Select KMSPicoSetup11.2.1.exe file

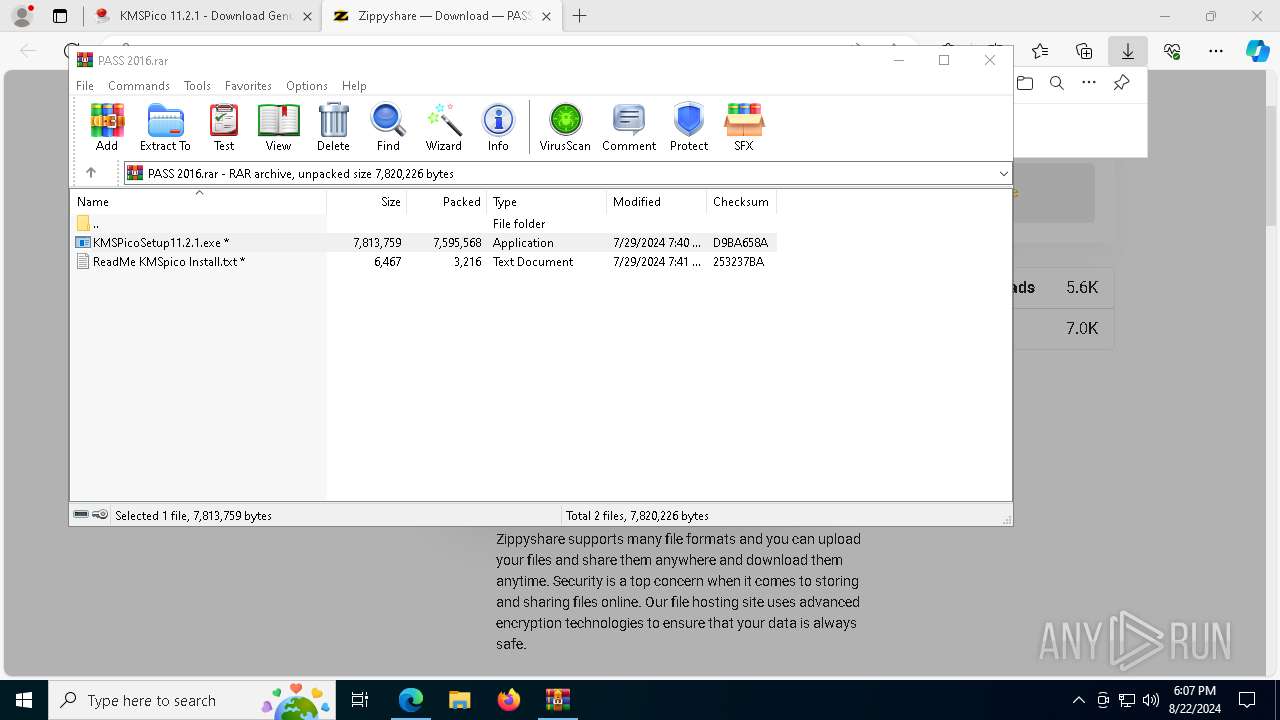click(424, 243)
